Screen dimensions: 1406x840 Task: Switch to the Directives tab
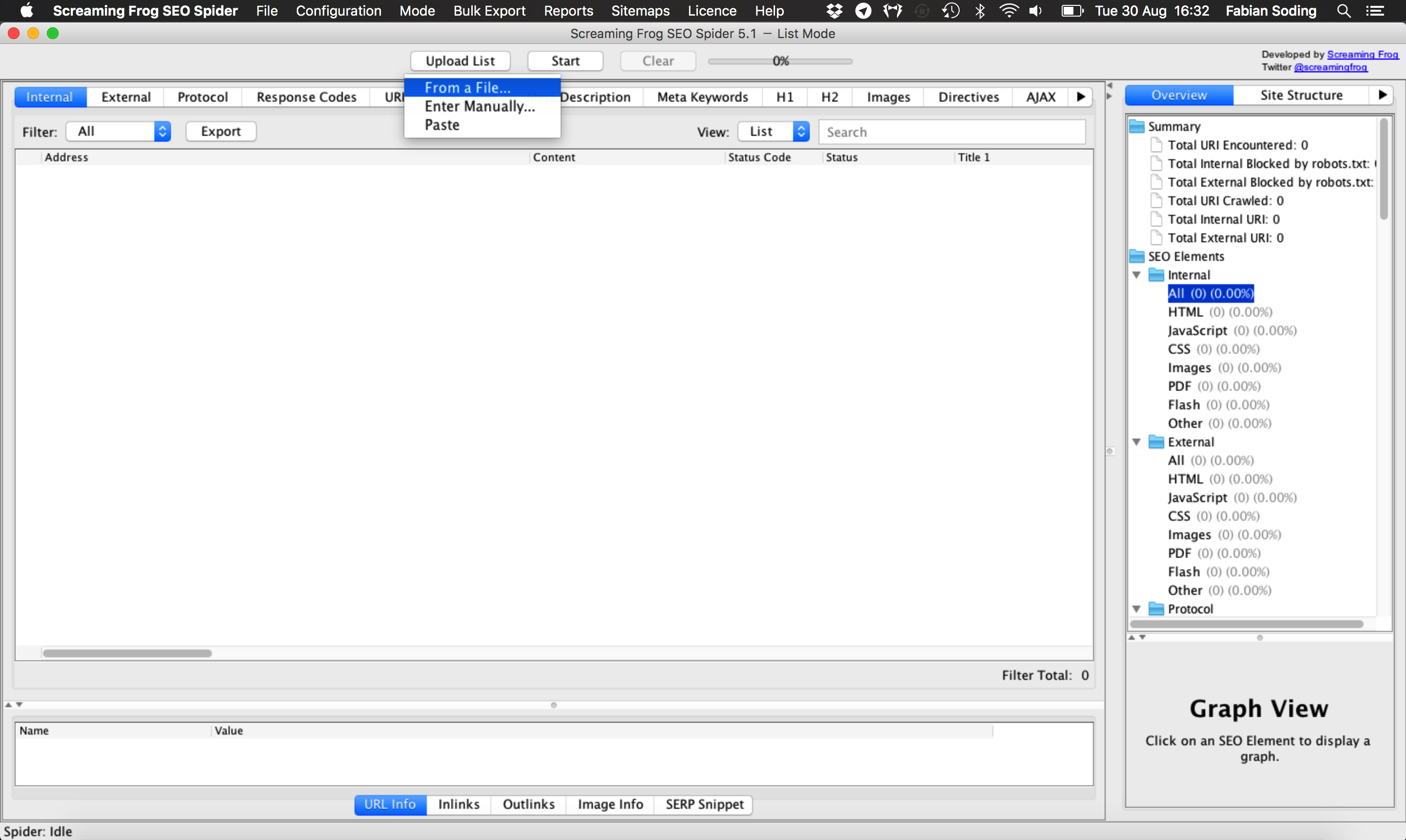coord(968,97)
